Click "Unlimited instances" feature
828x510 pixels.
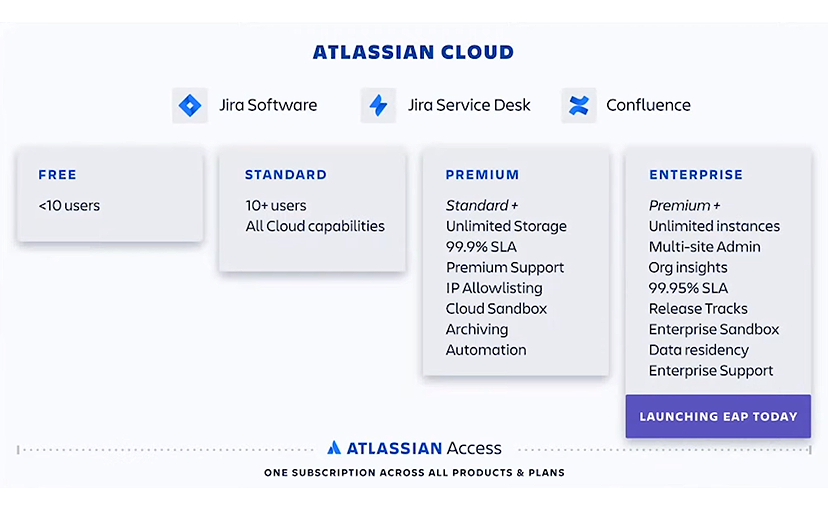[x=714, y=226]
